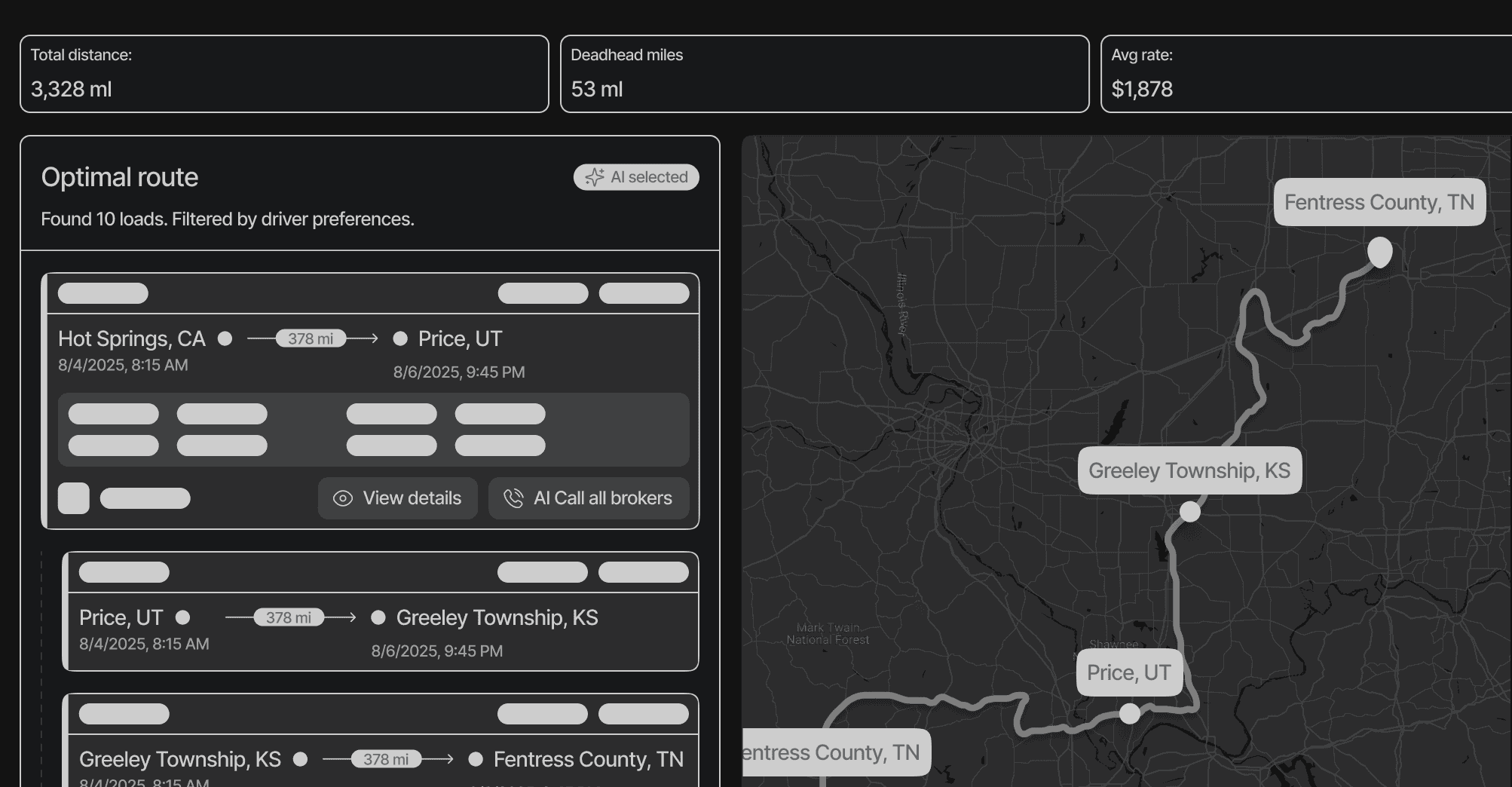
Task: Click the 378 mi badge on Hot Springs route
Action: (x=311, y=338)
